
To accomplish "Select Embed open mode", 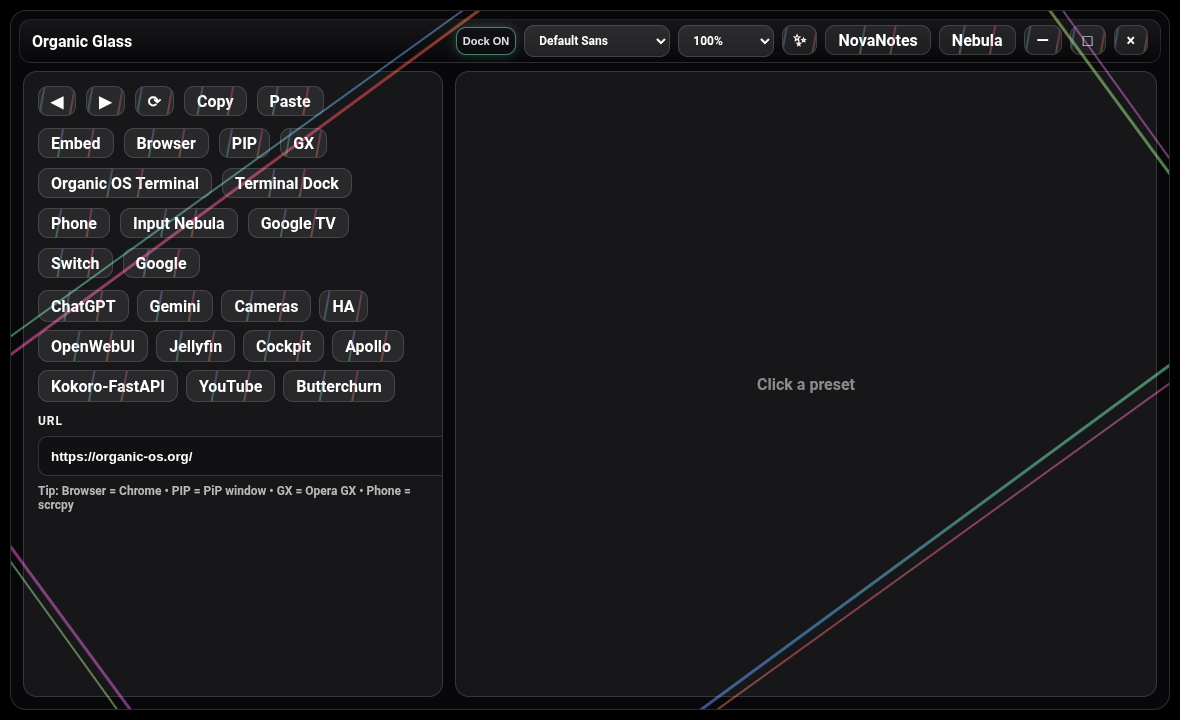I will click(75, 143).
